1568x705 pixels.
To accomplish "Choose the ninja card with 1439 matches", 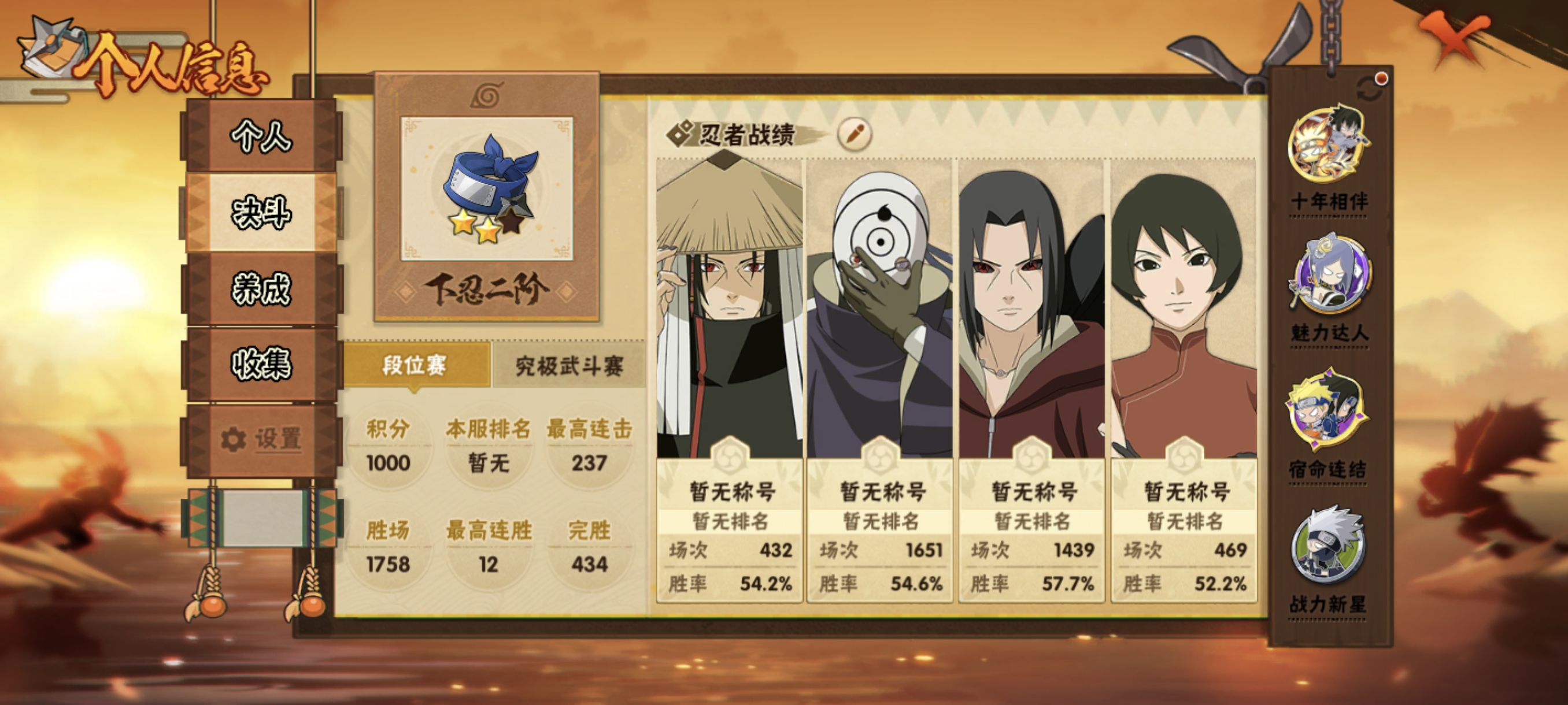I will tap(1031, 380).
